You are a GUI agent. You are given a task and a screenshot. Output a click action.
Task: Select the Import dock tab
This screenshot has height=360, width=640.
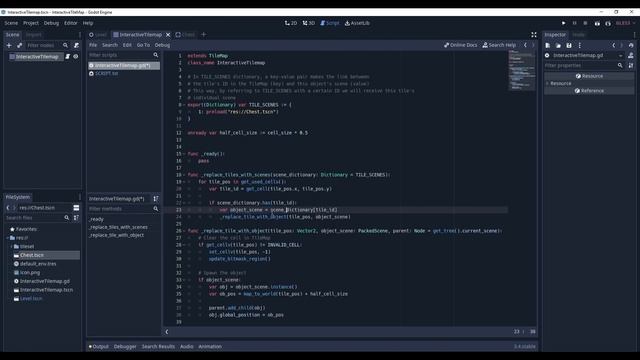(x=34, y=35)
